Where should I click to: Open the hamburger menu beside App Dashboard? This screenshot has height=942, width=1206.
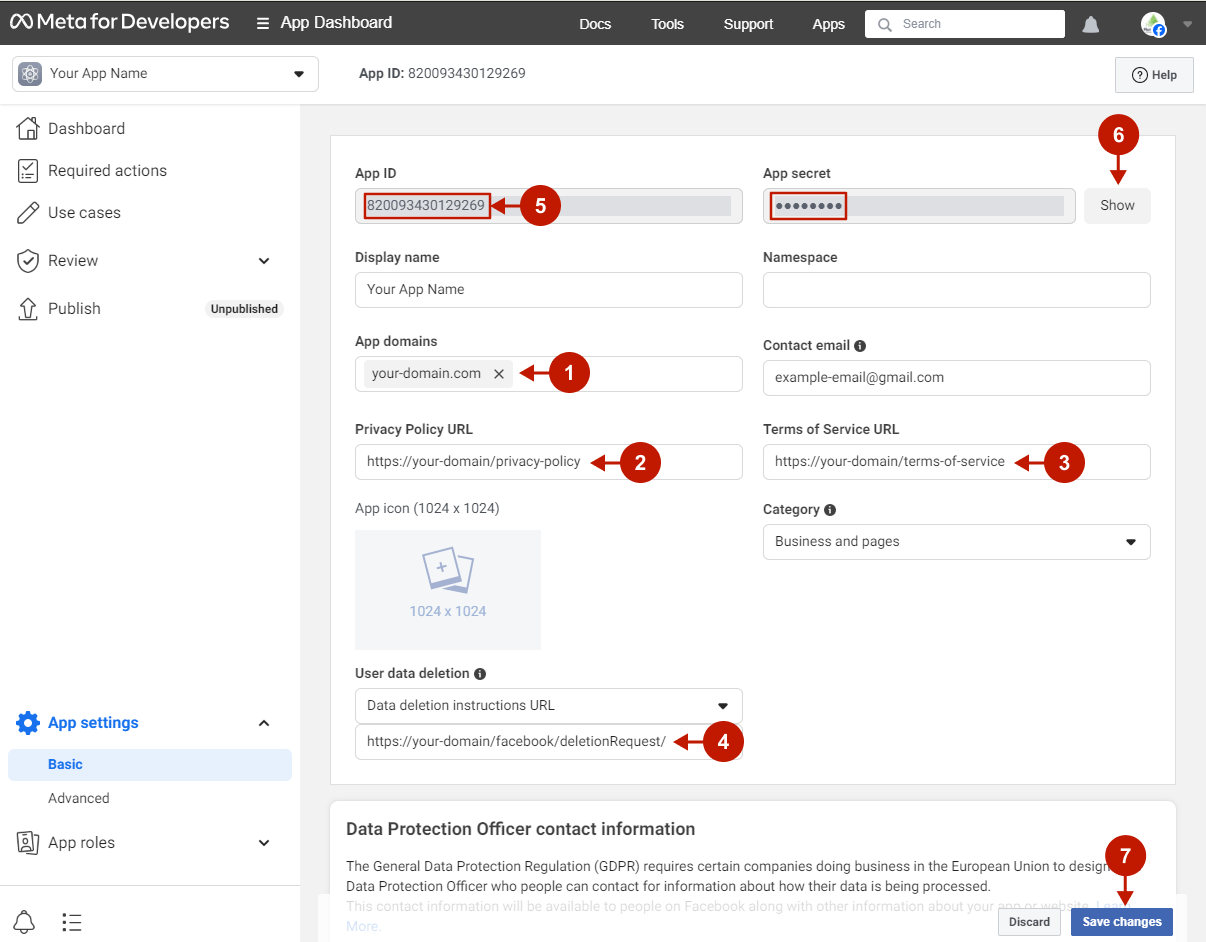click(x=263, y=23)
